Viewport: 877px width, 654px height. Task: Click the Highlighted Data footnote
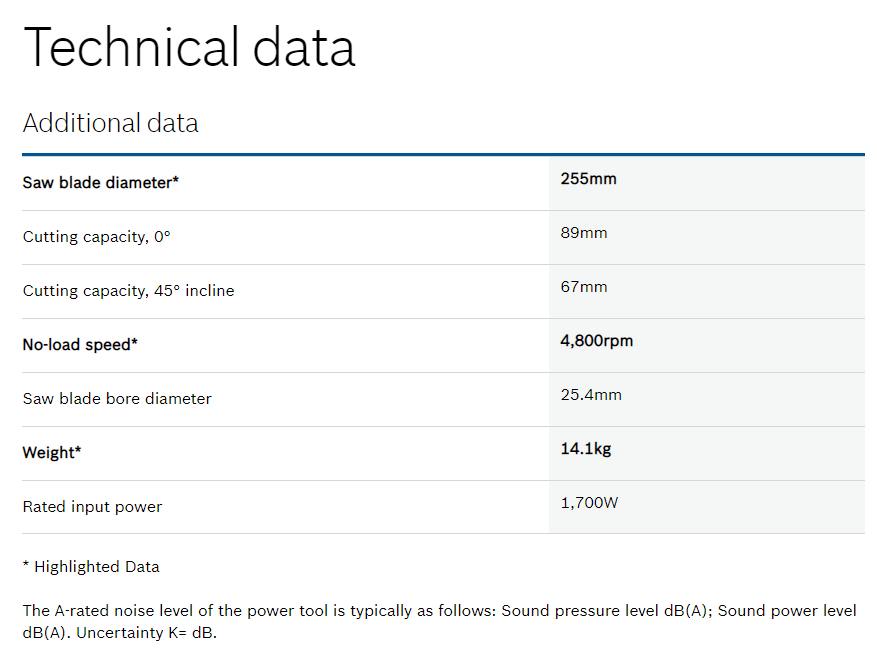pos(91,567)
